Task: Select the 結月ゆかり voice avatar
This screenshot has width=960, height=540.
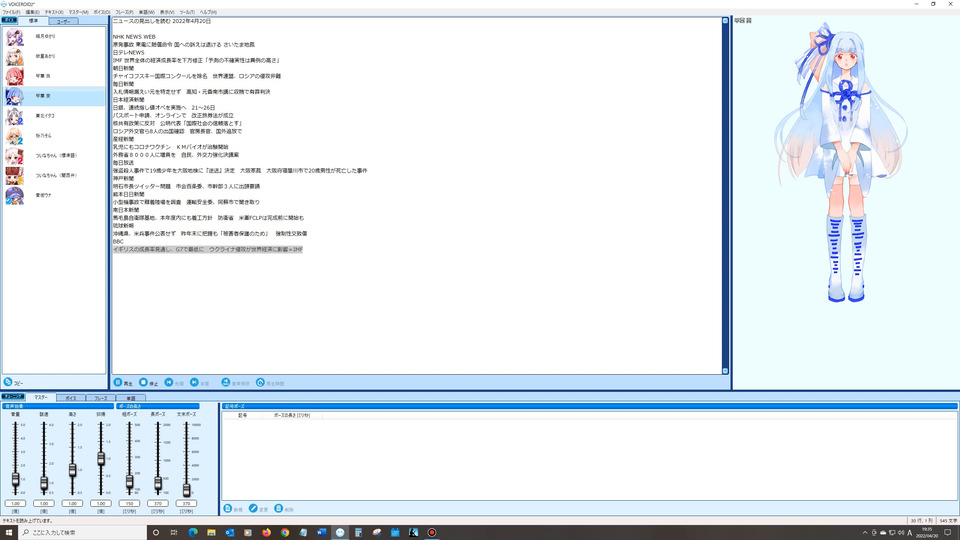Action: click(14, 37)
